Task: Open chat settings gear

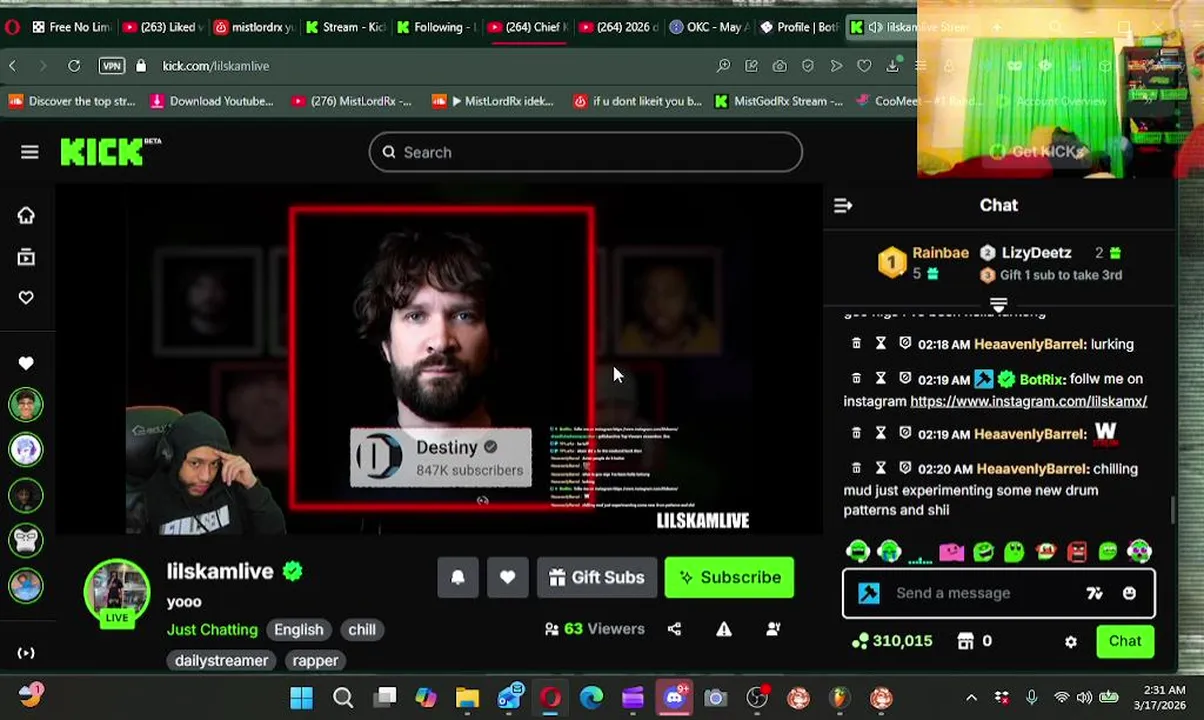Action: pyautogui.click(x=1071, y=642)
